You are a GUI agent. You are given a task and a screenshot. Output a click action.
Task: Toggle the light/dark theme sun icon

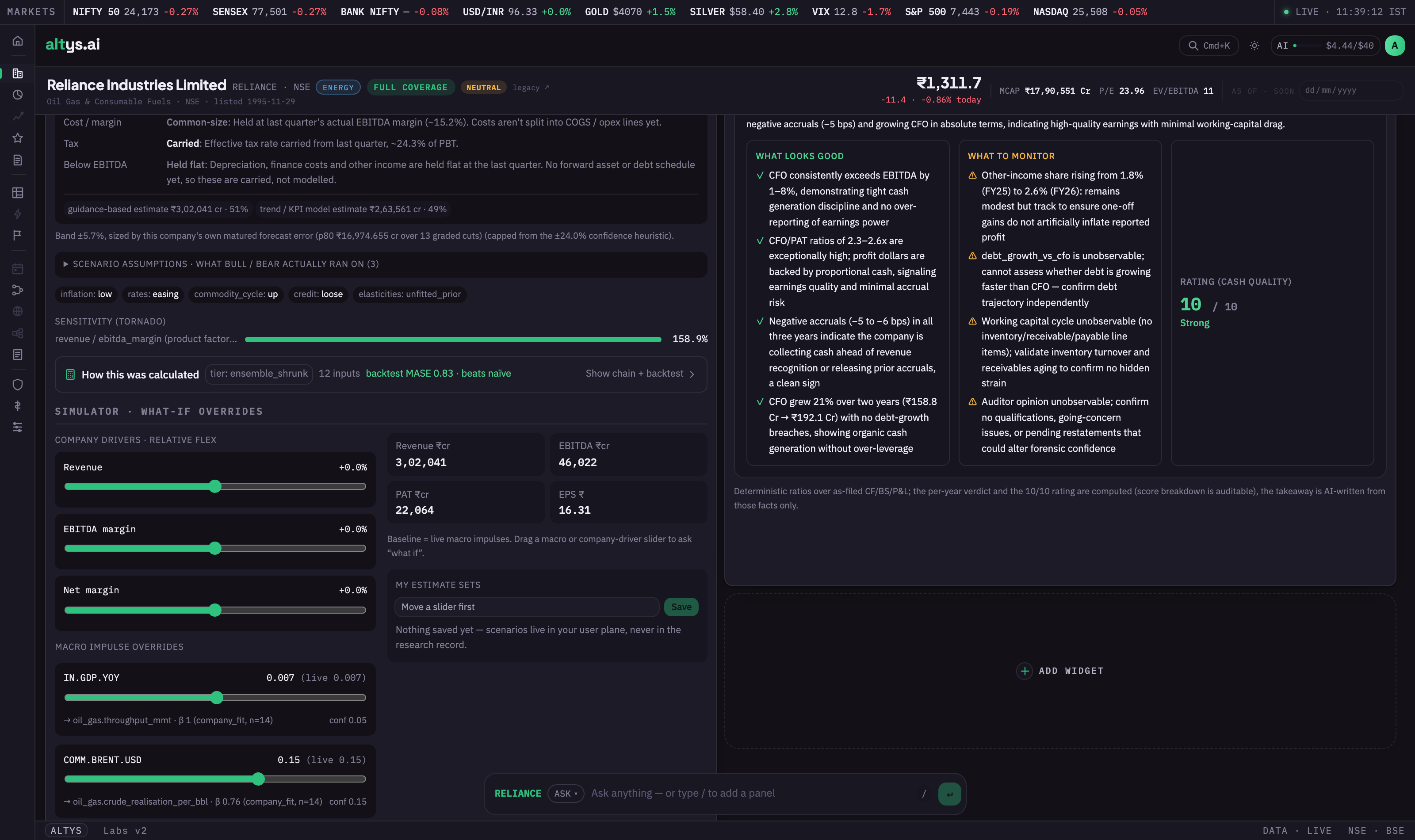[x=1254, y=45]
